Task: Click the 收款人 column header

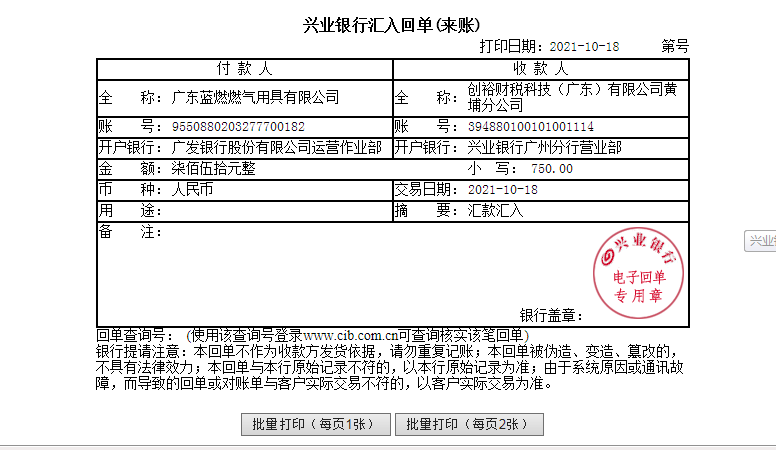Action: tap(540, 69)
